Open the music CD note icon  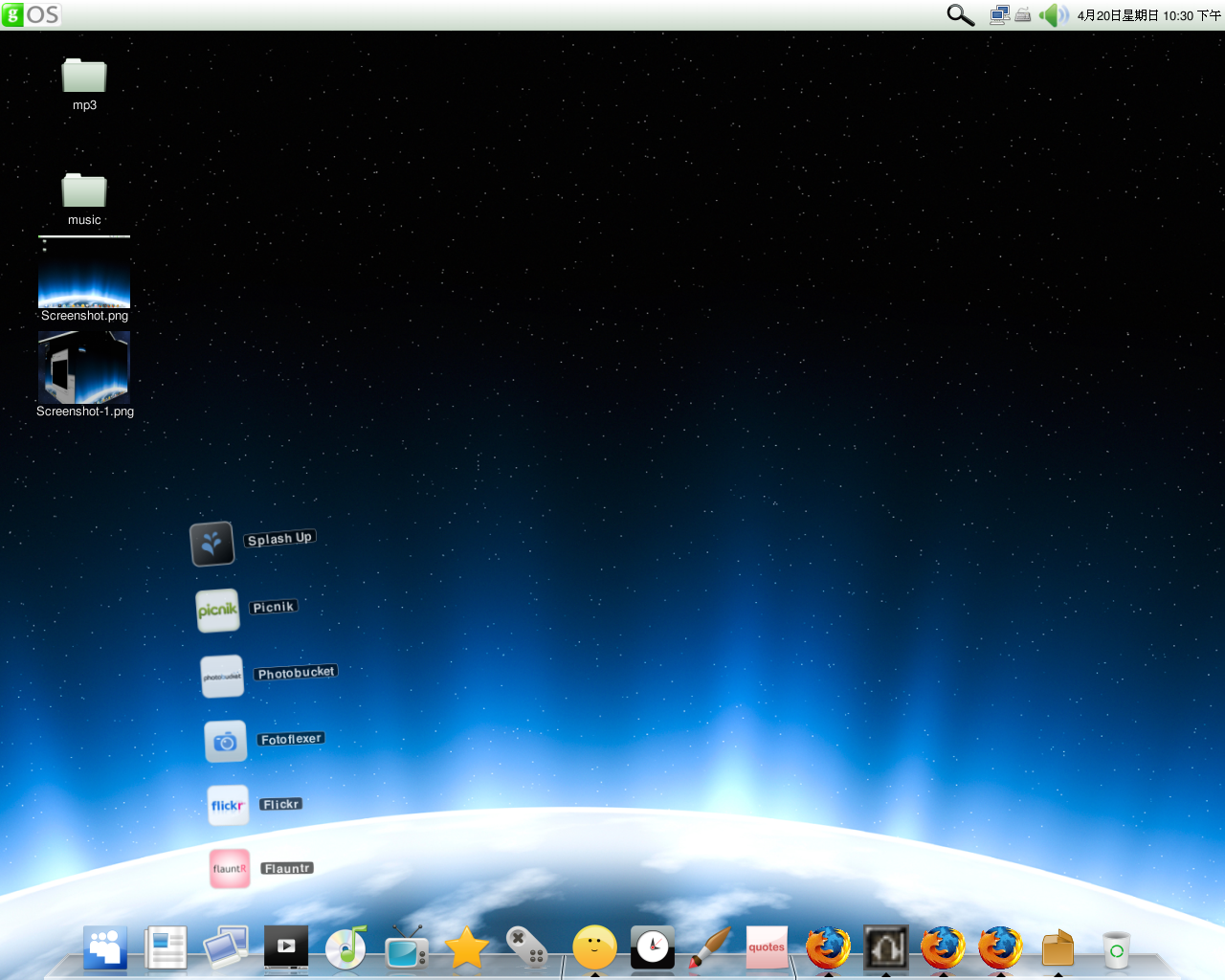[x=346, y=947]
